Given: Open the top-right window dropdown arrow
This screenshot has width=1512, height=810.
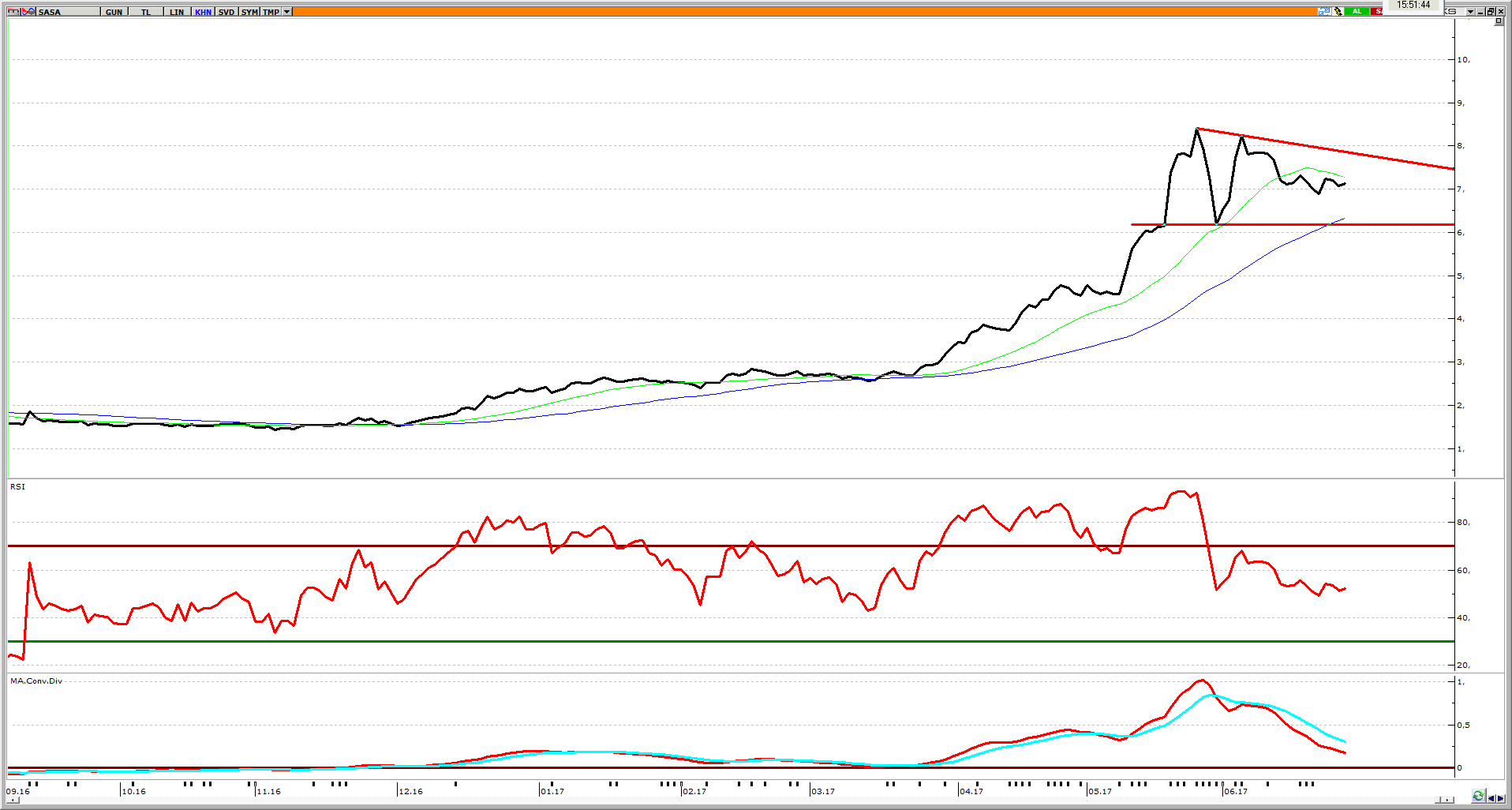Looking at the screenshot, I should pyautogui.click(x=1470, y=11).
